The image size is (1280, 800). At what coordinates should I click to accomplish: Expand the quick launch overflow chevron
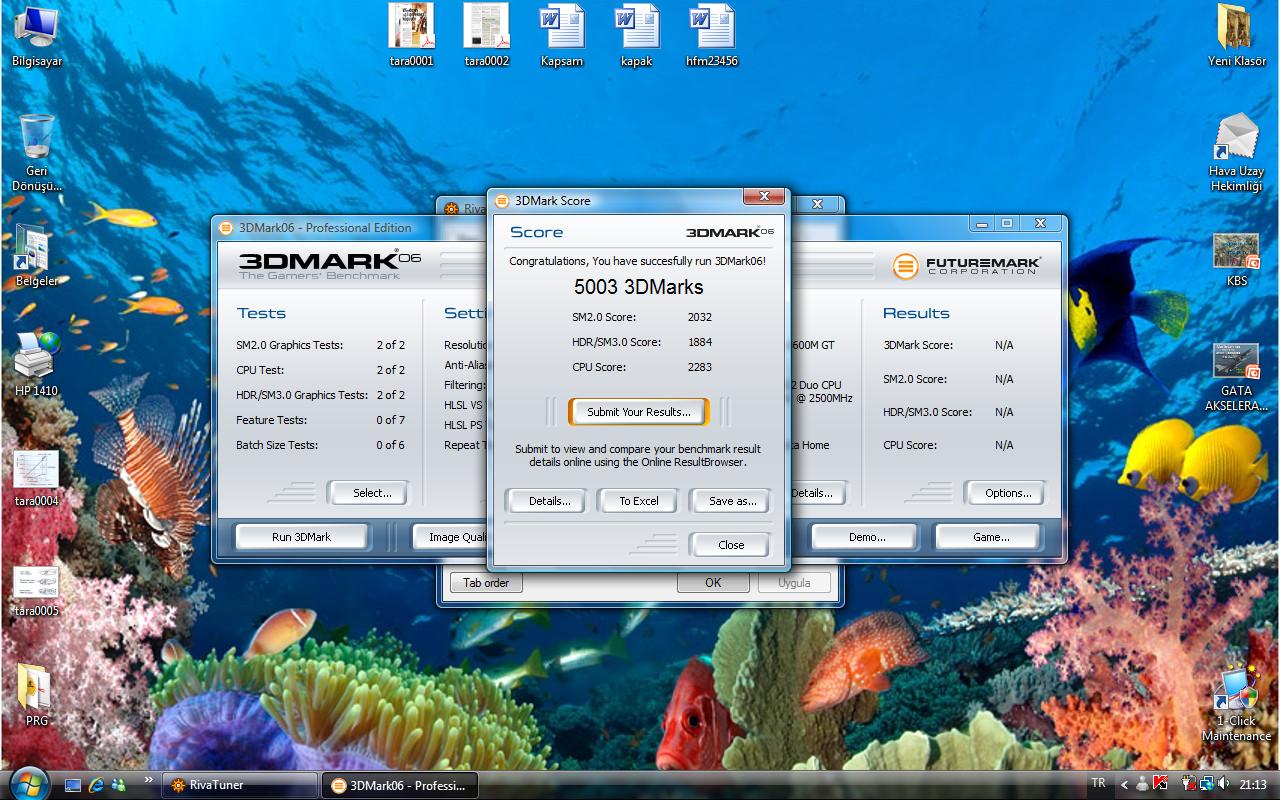(x=149, y=779)
